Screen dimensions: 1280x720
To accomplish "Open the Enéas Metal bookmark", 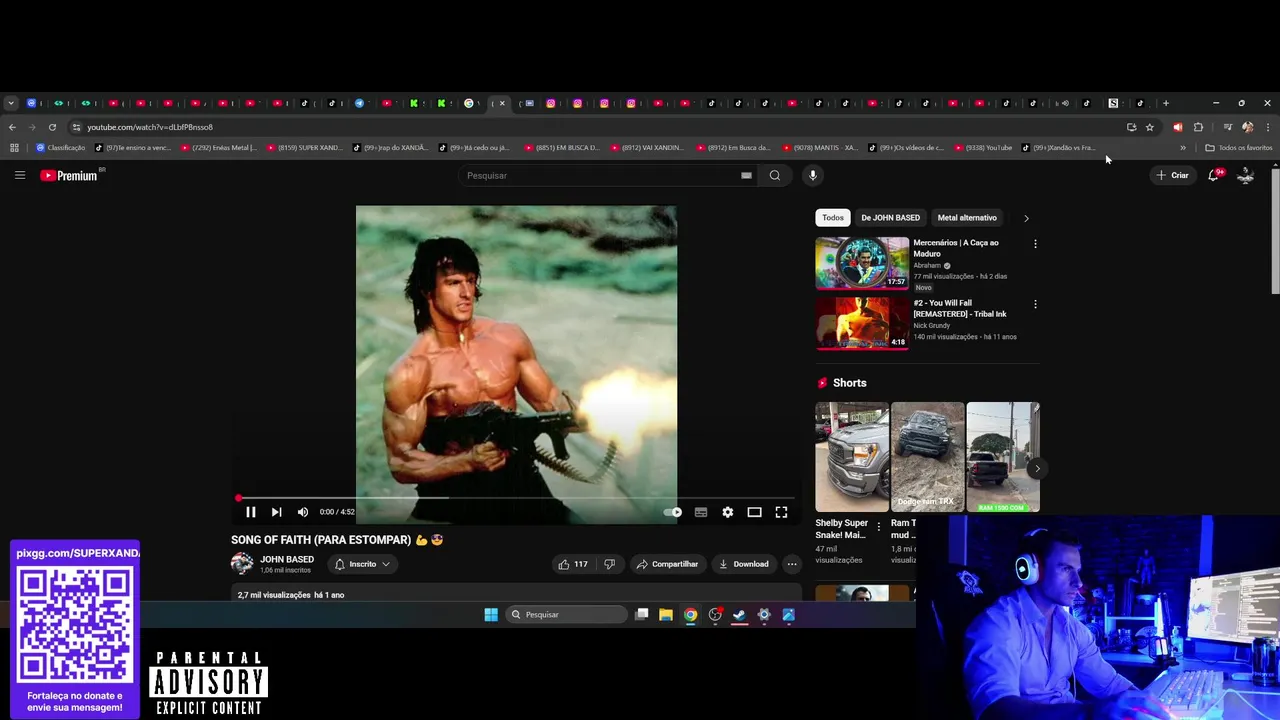I will (x=219, y=148).
